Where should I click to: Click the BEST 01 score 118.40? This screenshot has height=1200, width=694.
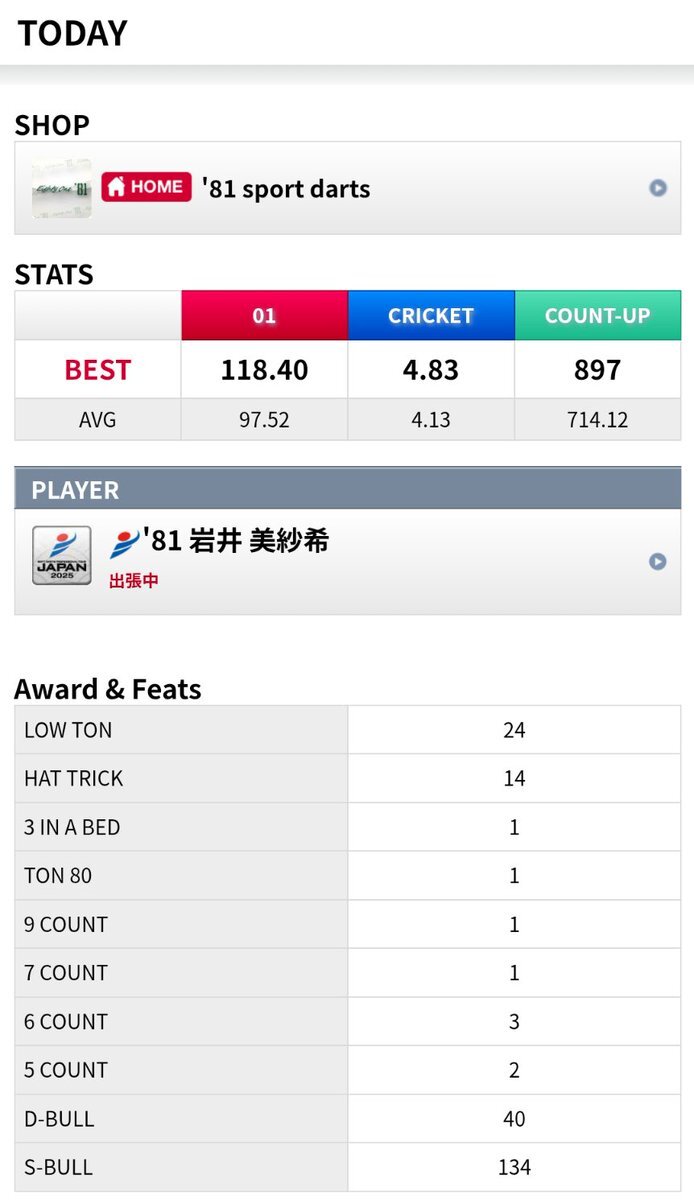[x=264, y=370]
